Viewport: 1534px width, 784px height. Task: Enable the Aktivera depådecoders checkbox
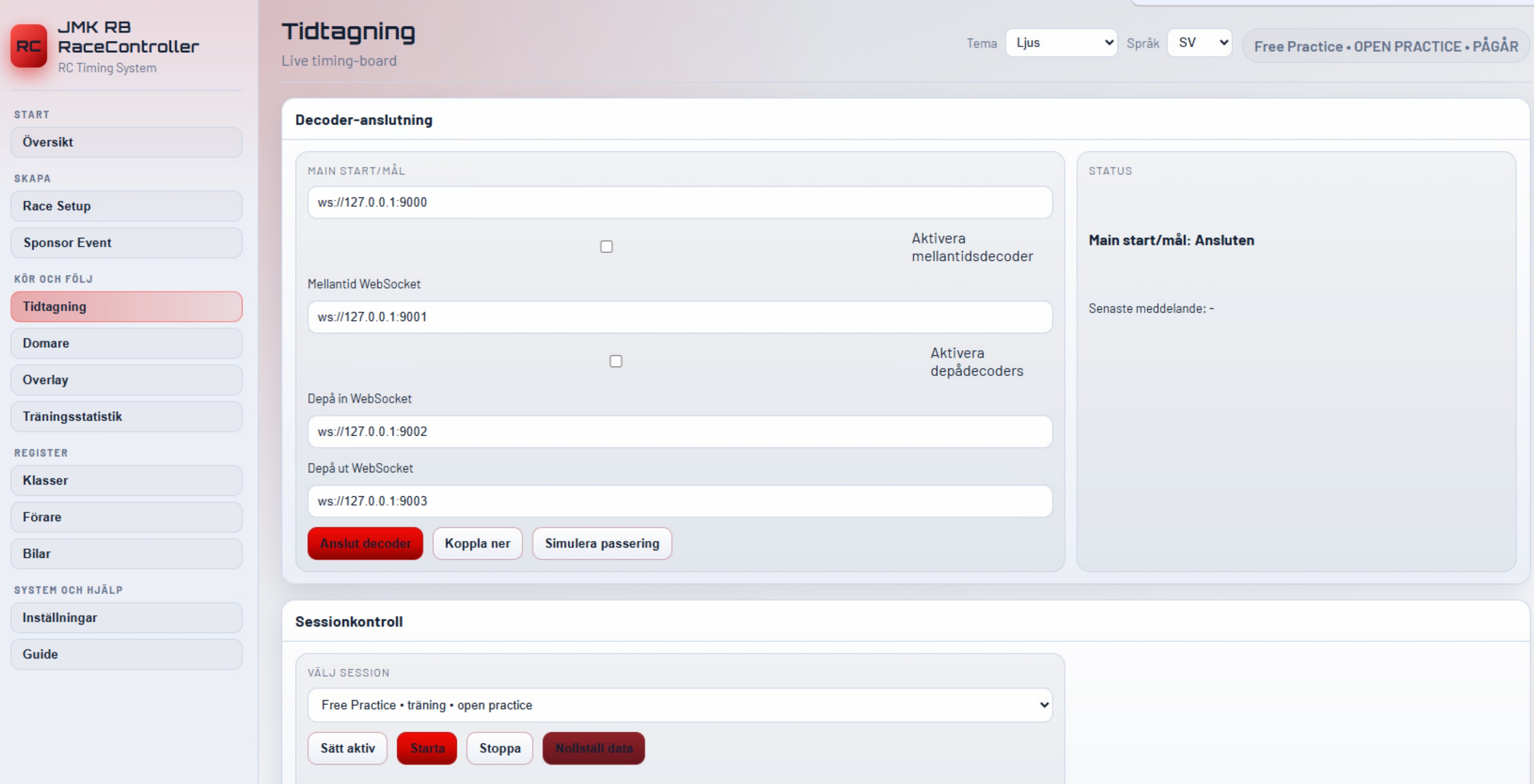coord(616,361)
